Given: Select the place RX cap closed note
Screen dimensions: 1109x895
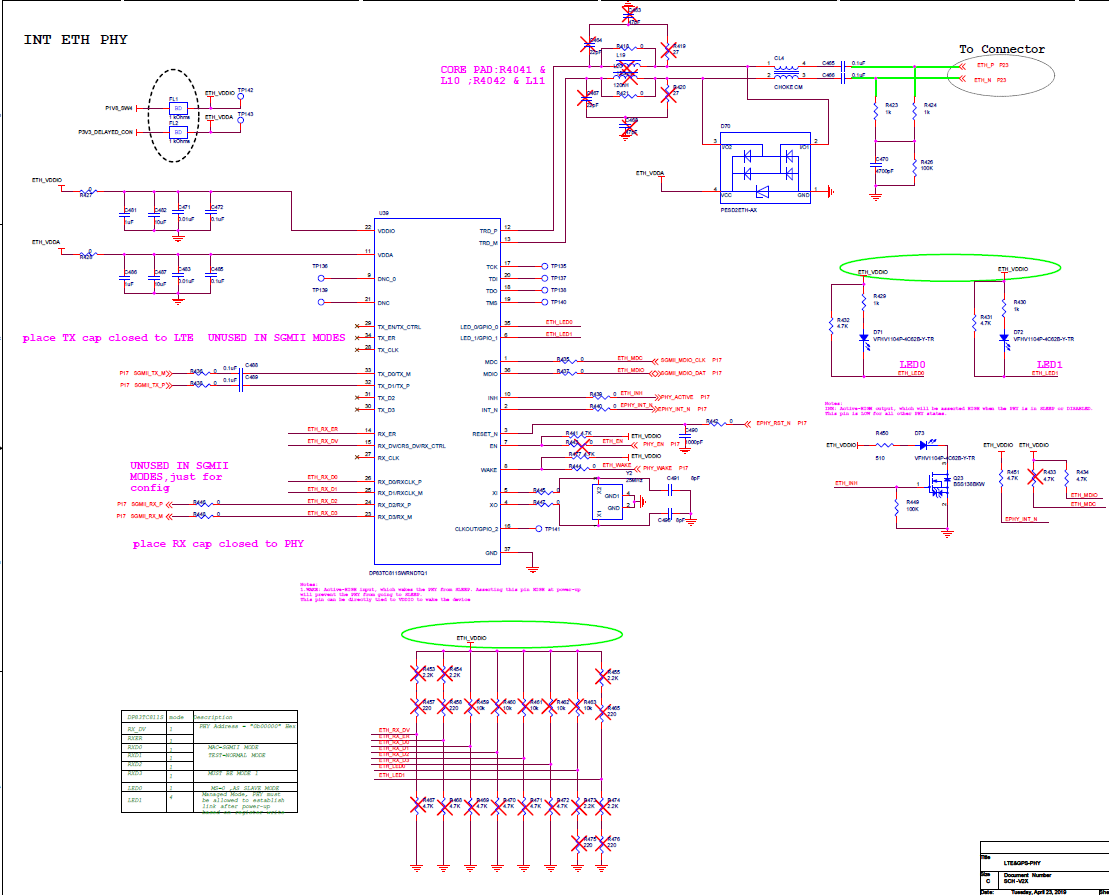Looking at the screenshot, I should click(218, 543).
